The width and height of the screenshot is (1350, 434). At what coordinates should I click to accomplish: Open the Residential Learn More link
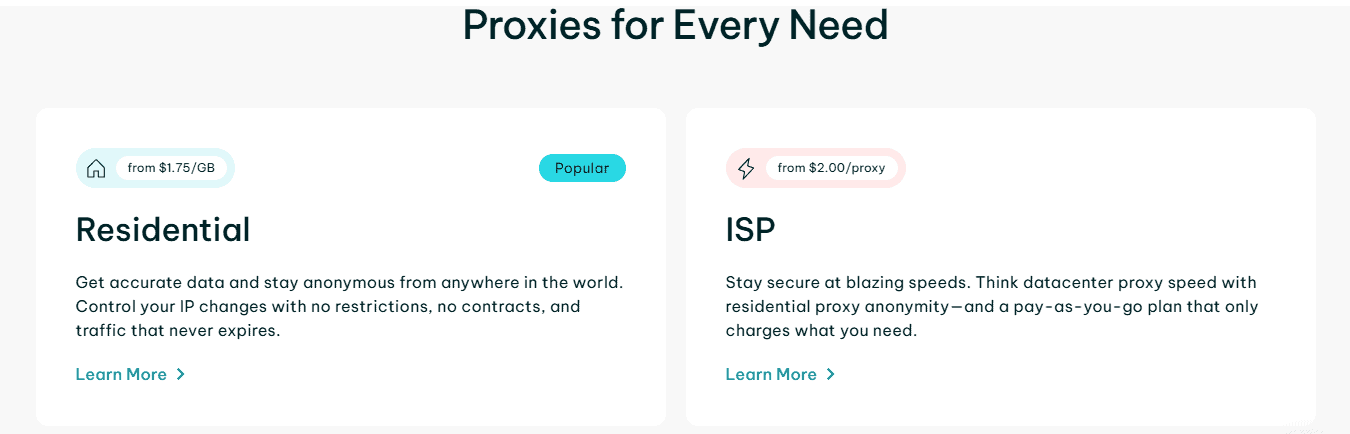[x=131, y=374]
